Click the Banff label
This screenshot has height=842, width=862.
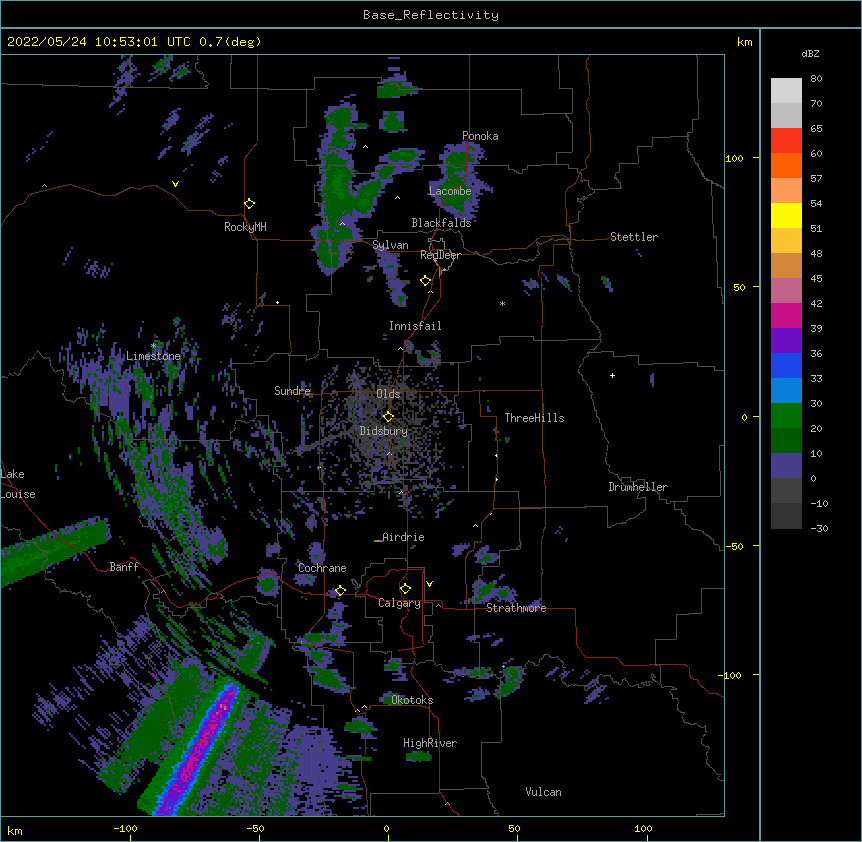pos(124,567)
